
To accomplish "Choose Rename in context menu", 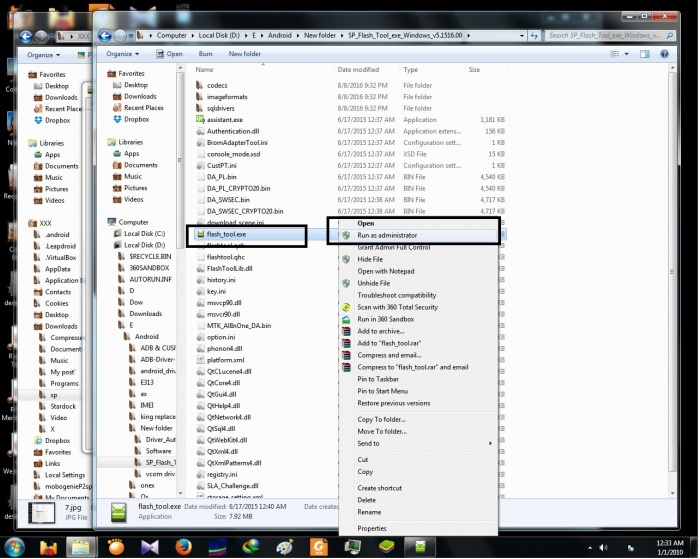I will pos(419,512).
